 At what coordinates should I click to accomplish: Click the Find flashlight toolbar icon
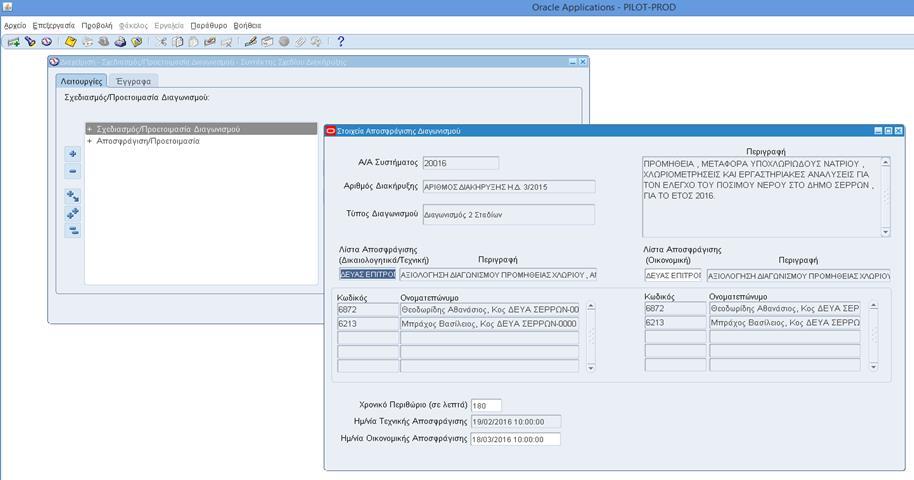click(x=30, y=42)
